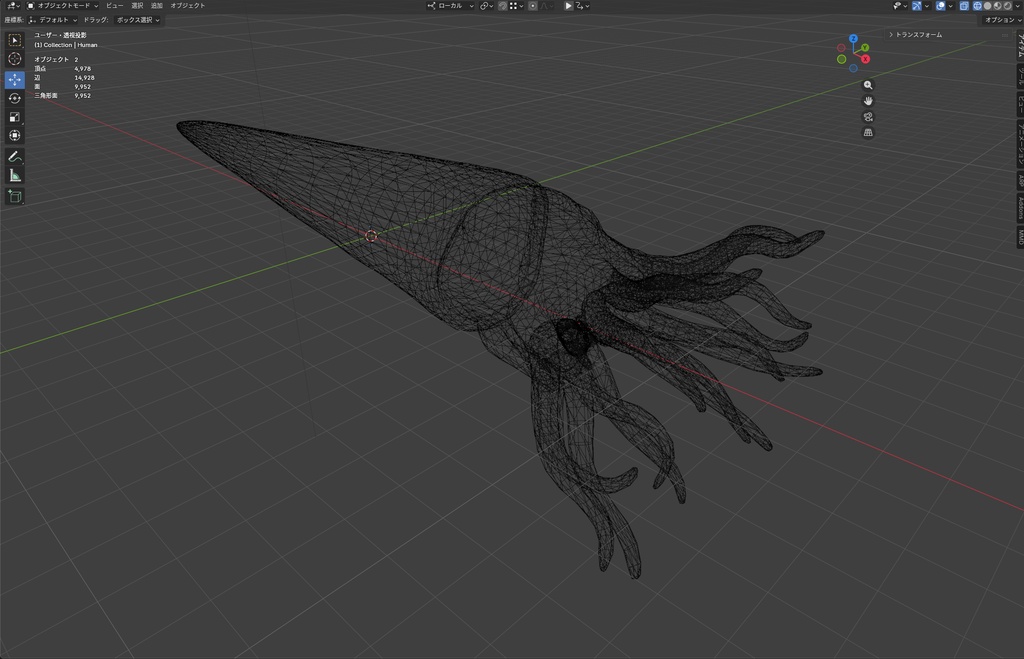The image size is (1024, 659).
Task: Open the 選択 menu
Action: click(x=137, y=5)
